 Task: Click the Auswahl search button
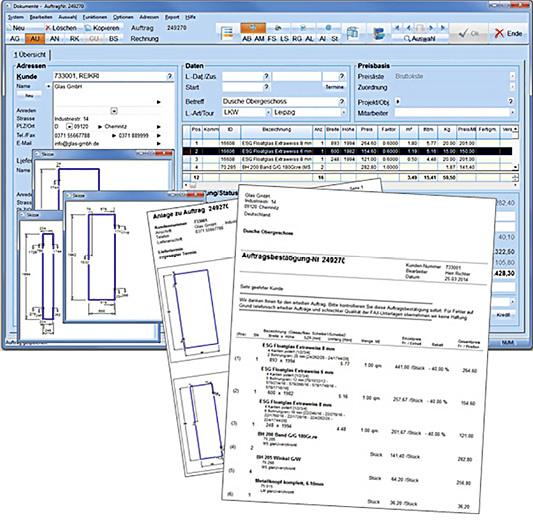[x=419, y=39]
